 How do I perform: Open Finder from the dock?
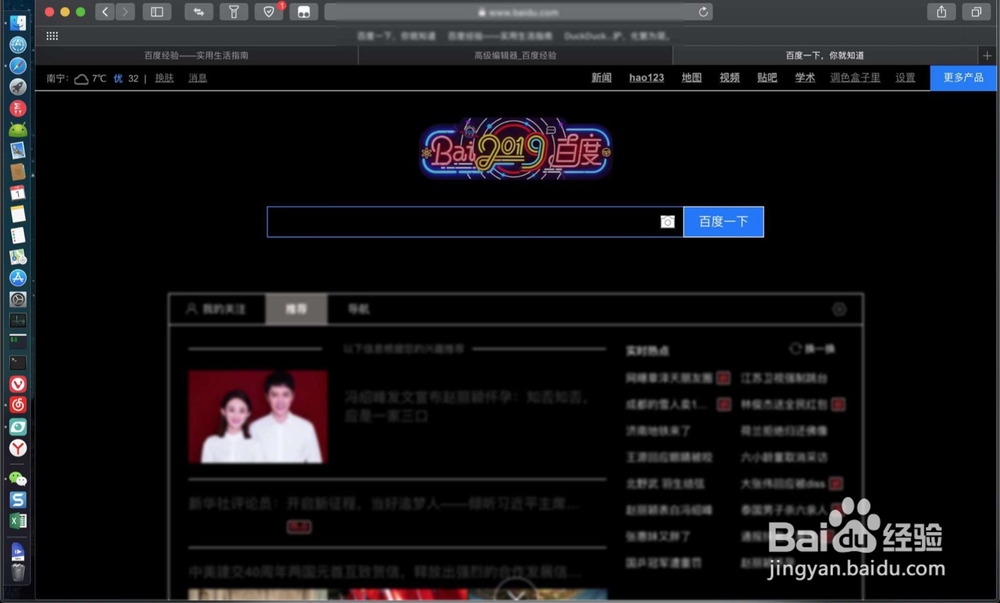(18, 23)
